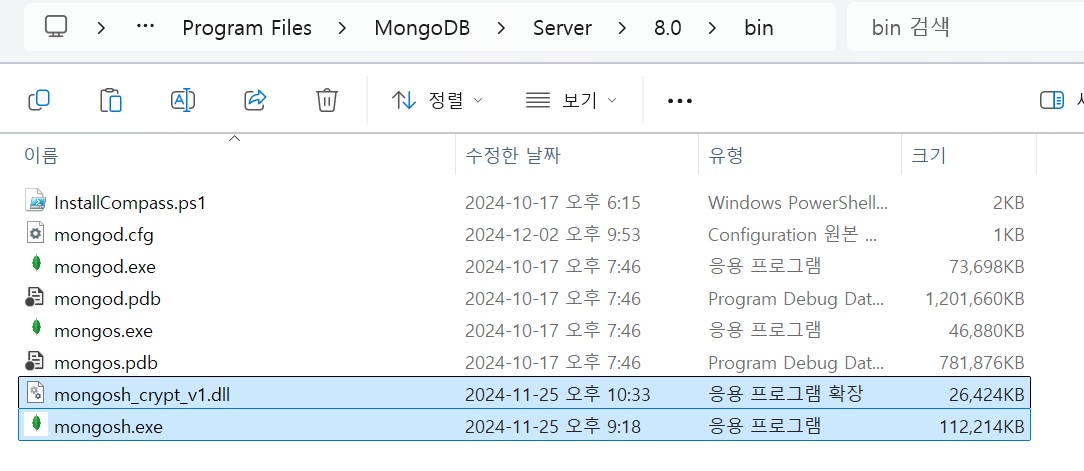Go to the 8.0 breadcrumb
The width and height of the screenshot is (1084, 471).
click(x=668, y=28)
